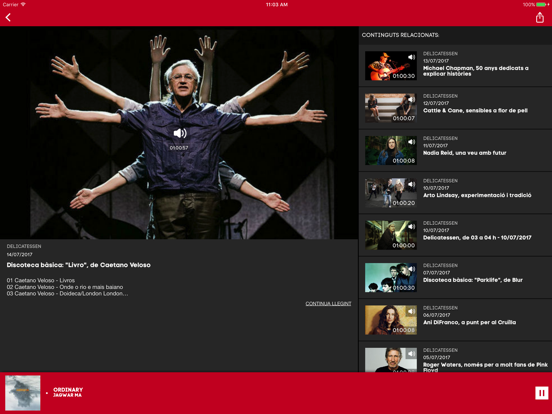The height and width of the screenshot is (414, 552).
Task: Click the Delicatessen label under main image
Action: (24, 246)
